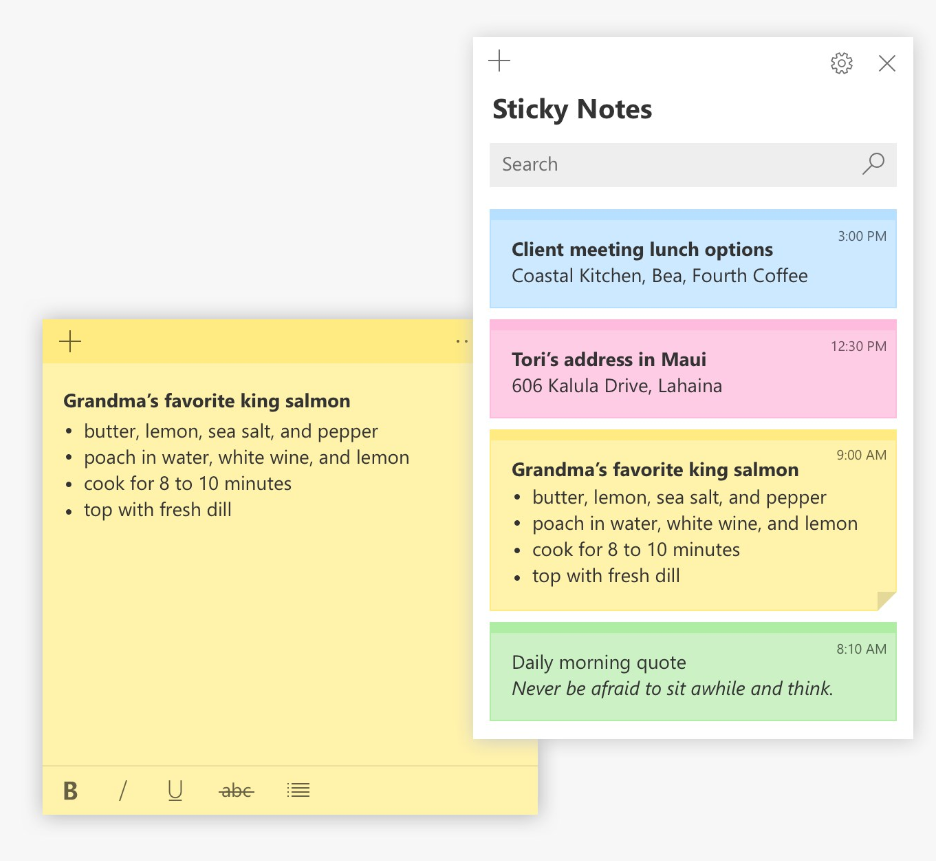This screenshot has height=861, width=936.
Task: Click 'top with fresh dill' in list card
Action: coord(606,576)
